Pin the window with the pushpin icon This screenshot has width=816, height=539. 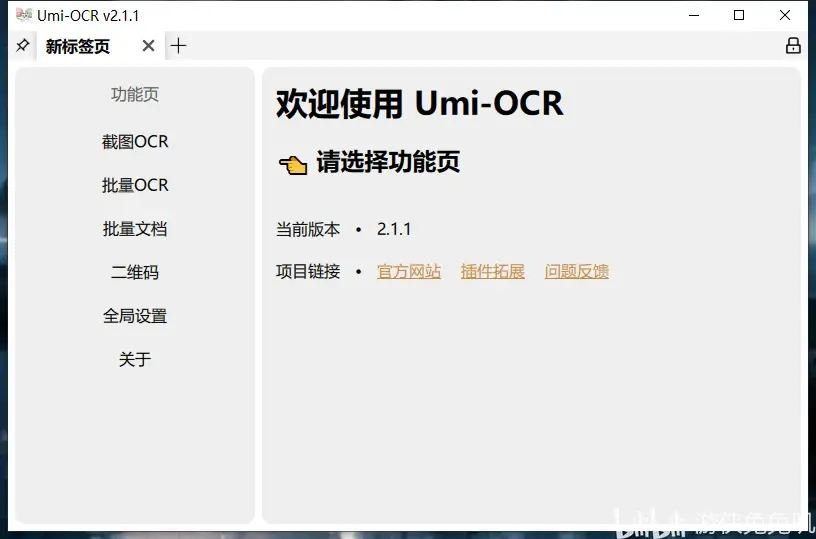[x=22, y=46]
